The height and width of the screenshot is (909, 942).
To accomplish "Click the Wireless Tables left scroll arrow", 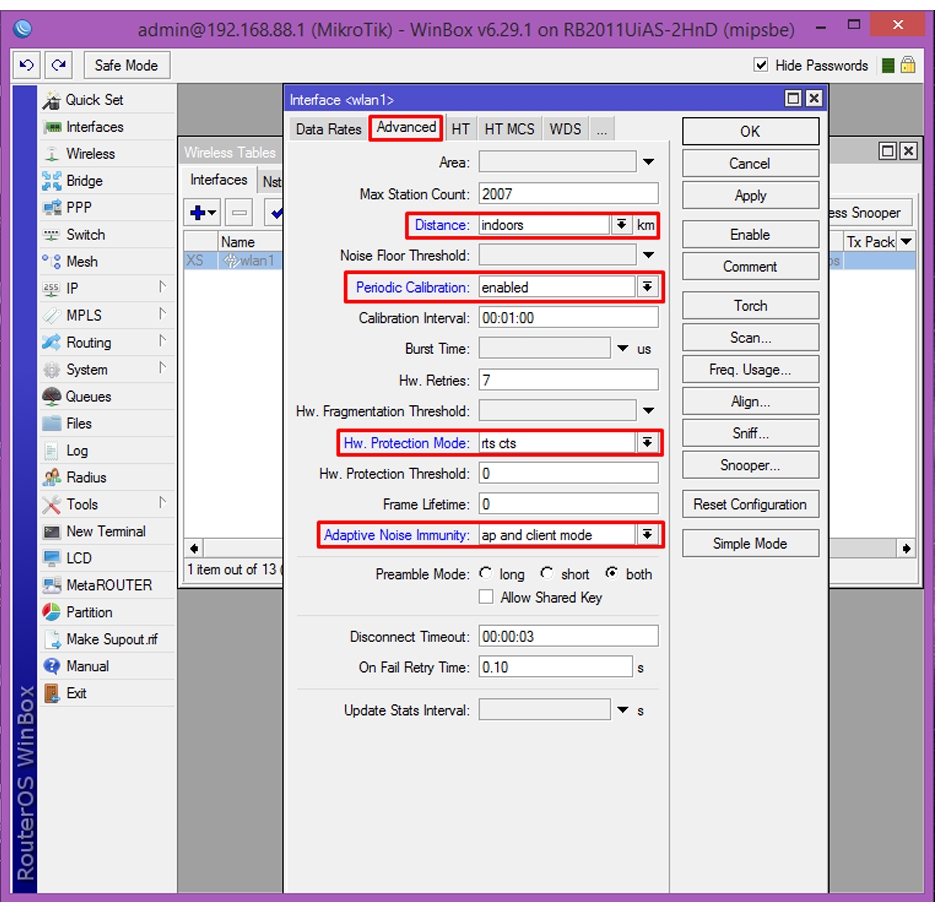I will 194,548.
